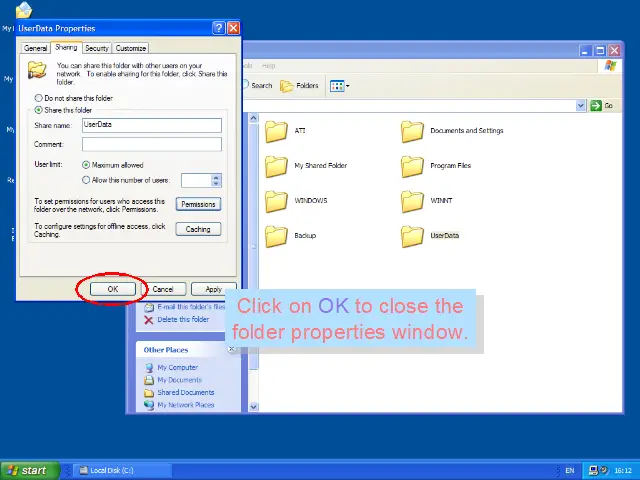This screenshot has width=640, height=480.
Task: Open the Help menu in Explorer
Action: (268, 66)
